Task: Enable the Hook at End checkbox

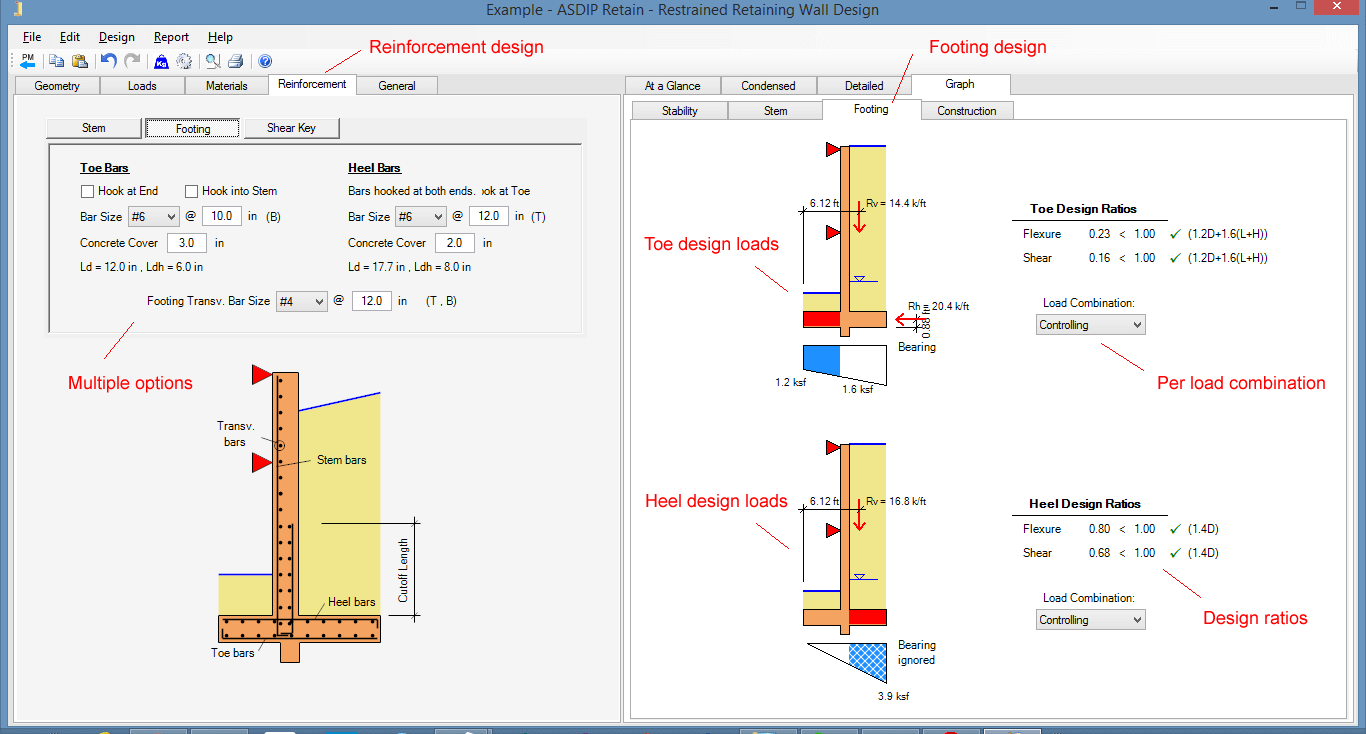Action: point(88,191)
